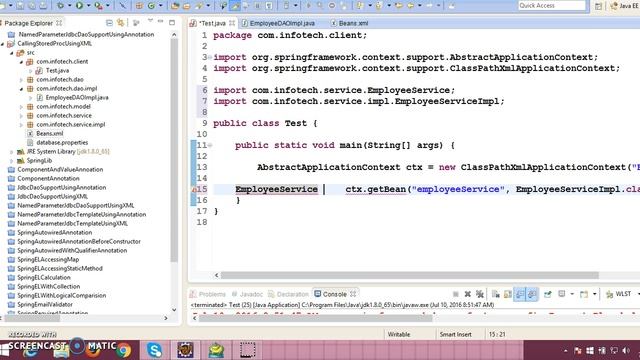
Task: Open dropdown arrow next to Run button
Action: point(88,6)
